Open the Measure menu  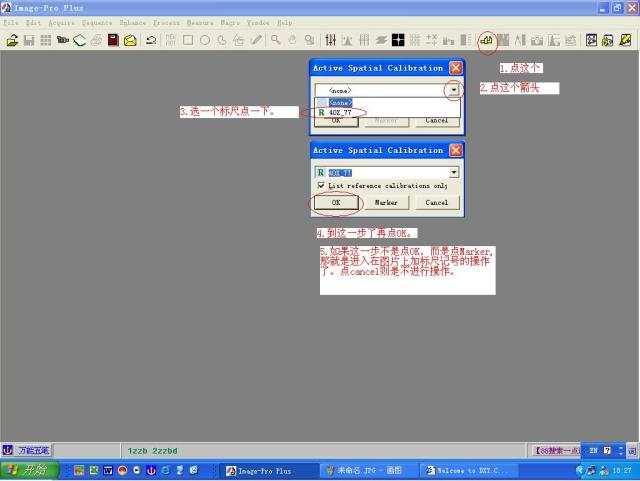pos(200,22)
